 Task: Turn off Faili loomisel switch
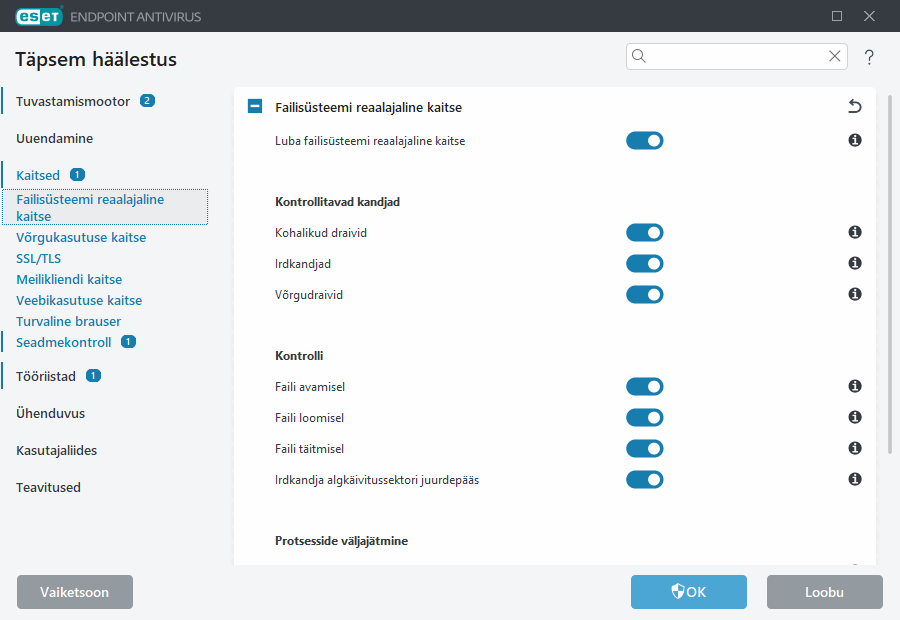point(645,418)
